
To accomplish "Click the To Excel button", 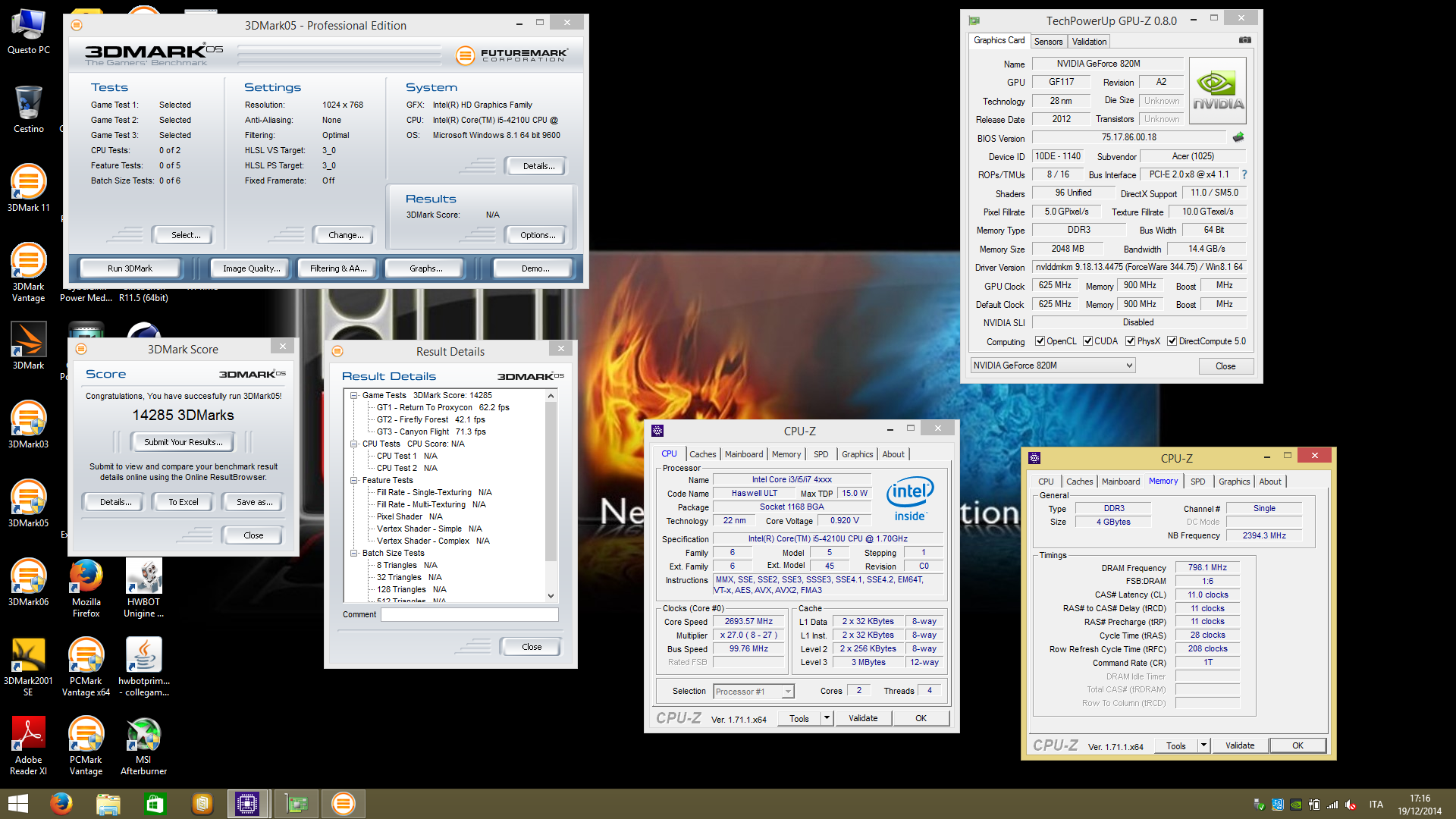I will (183, 502).
